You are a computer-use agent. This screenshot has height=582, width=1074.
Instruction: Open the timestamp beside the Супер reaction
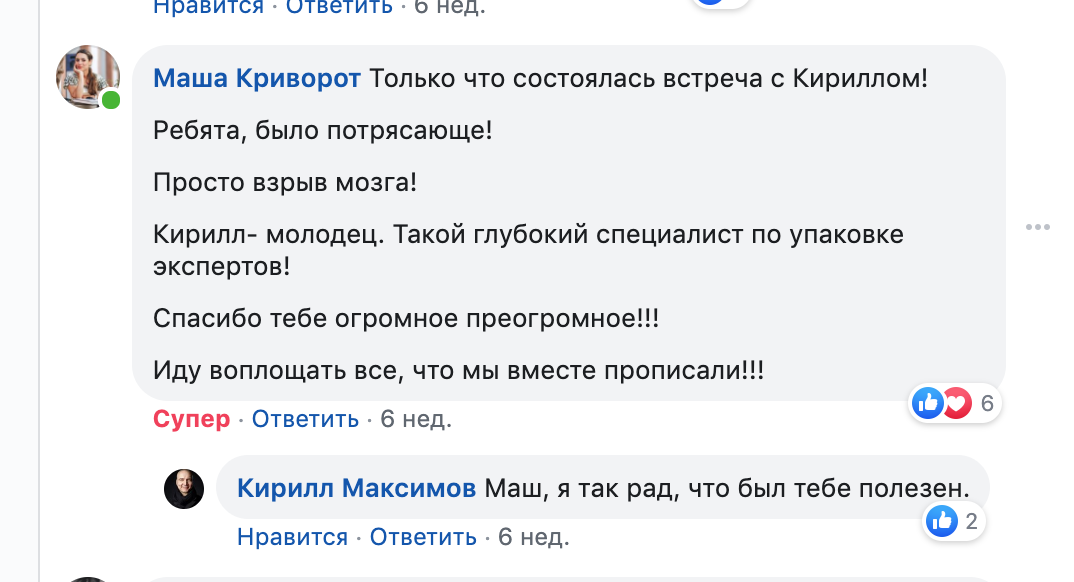point(416,419)
